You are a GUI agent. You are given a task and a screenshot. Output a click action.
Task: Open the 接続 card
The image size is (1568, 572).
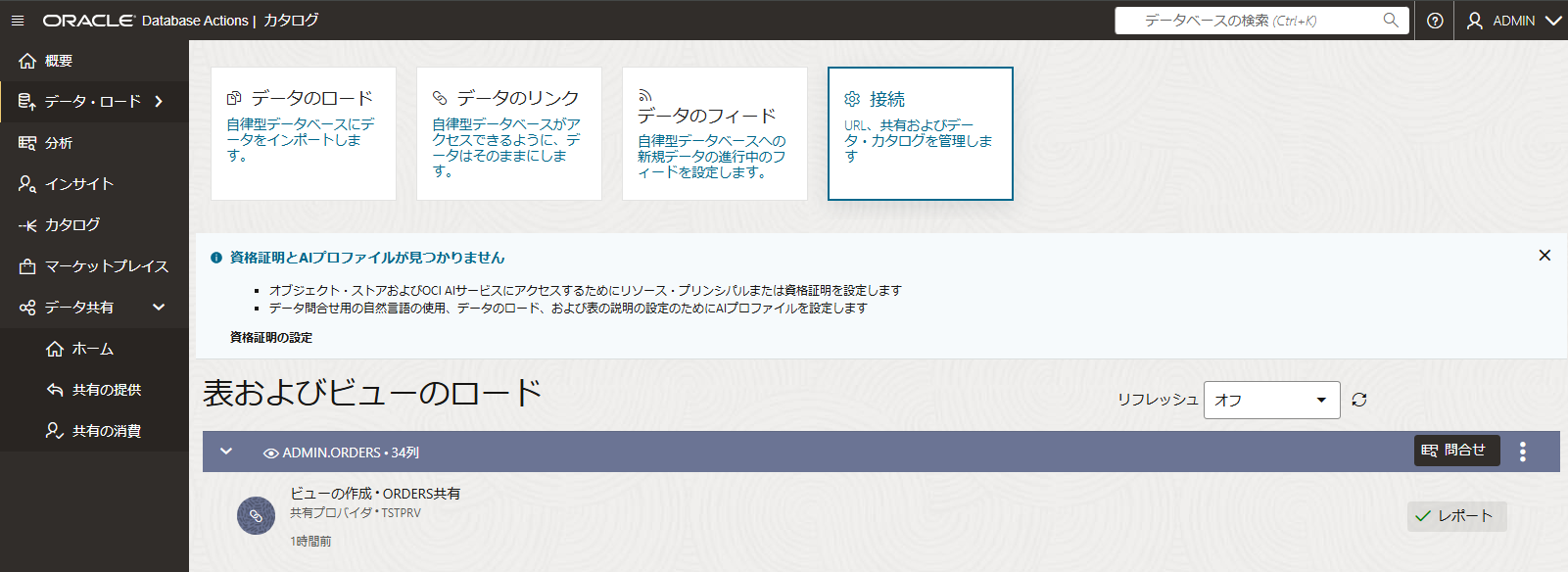coord(921,133)
